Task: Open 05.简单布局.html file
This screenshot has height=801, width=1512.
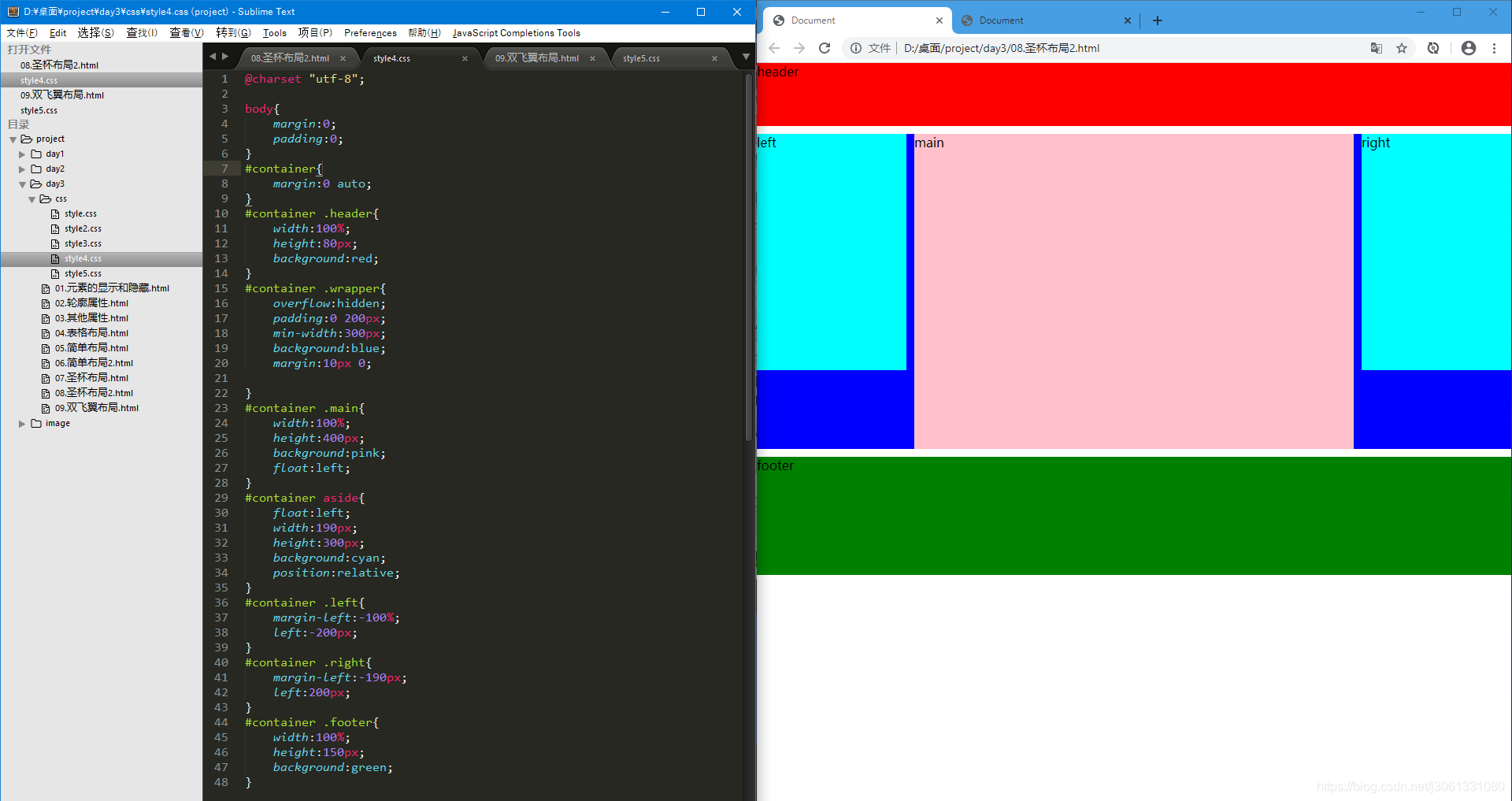Action: pyautogui.click(x=91, y=348)
